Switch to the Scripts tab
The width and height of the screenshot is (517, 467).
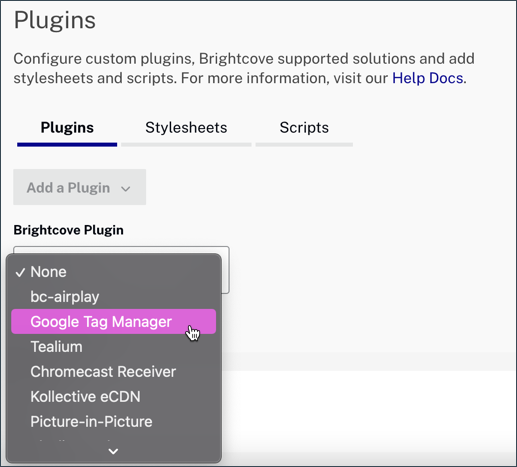point(304,128)
